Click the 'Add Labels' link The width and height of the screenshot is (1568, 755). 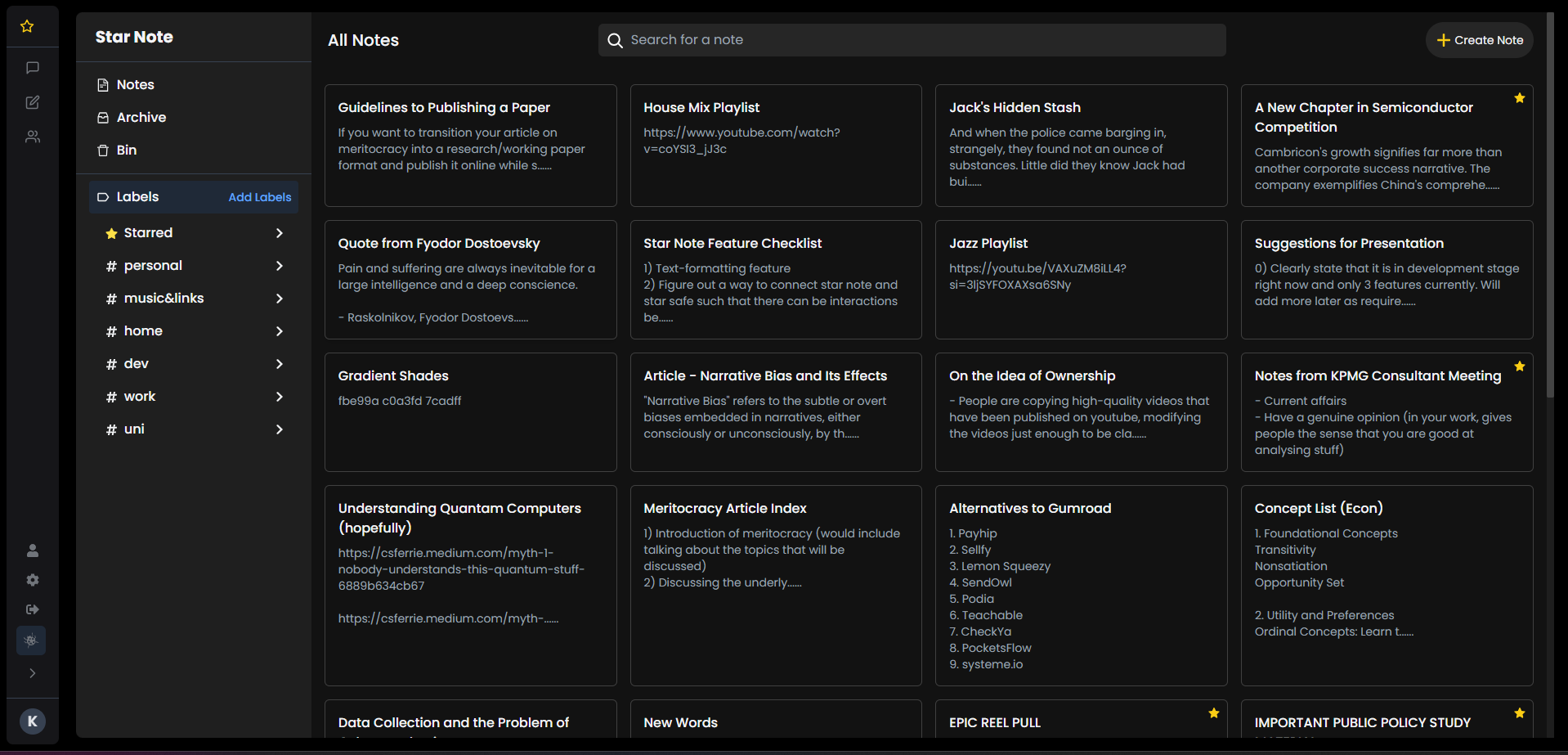(x=259, y=196)
